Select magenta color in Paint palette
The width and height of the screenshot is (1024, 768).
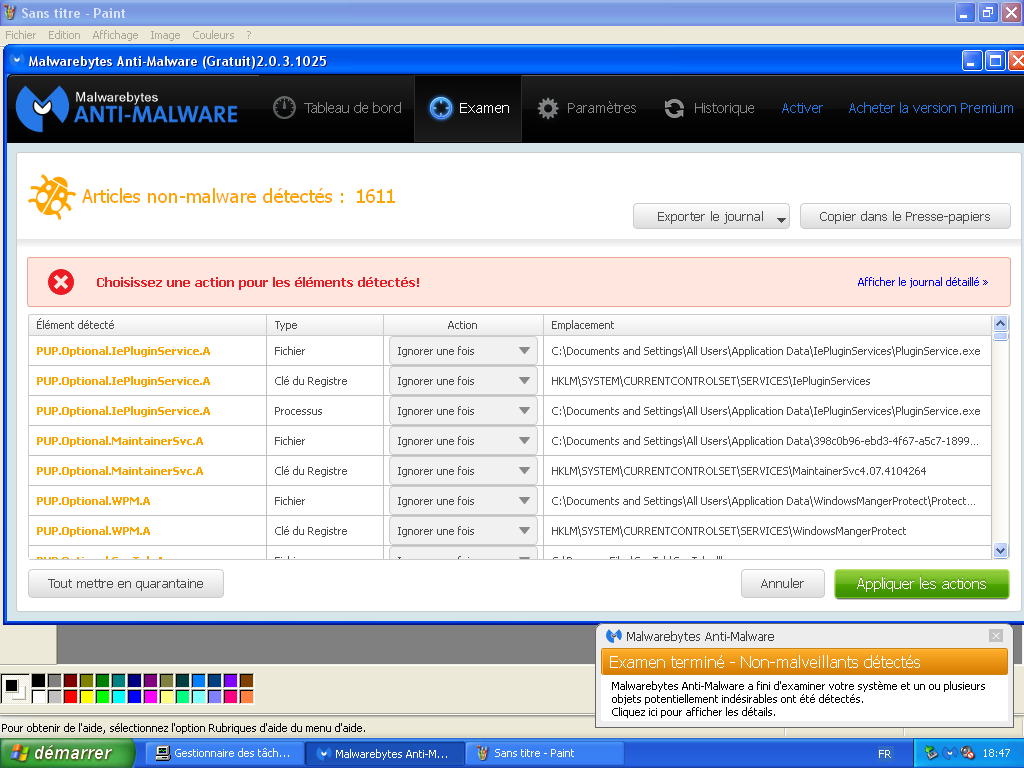(150, 697)
